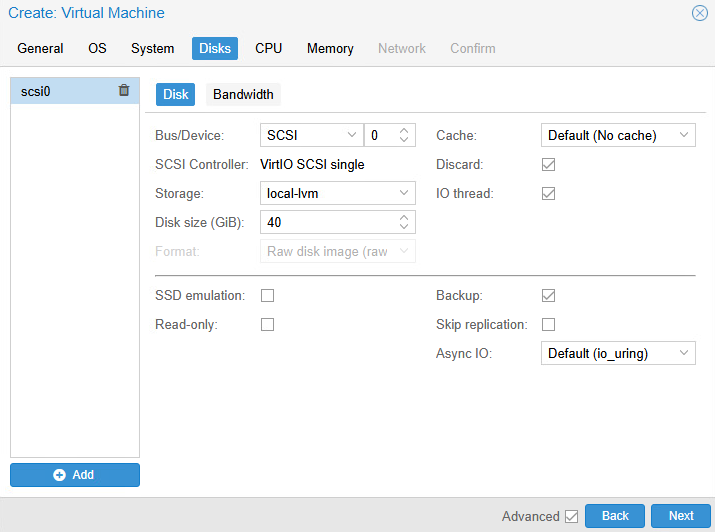This screenshot has width=715, height=532.
Task: Open the Bus/Device SCSI dropdown
Action: [x=310, y=135]
